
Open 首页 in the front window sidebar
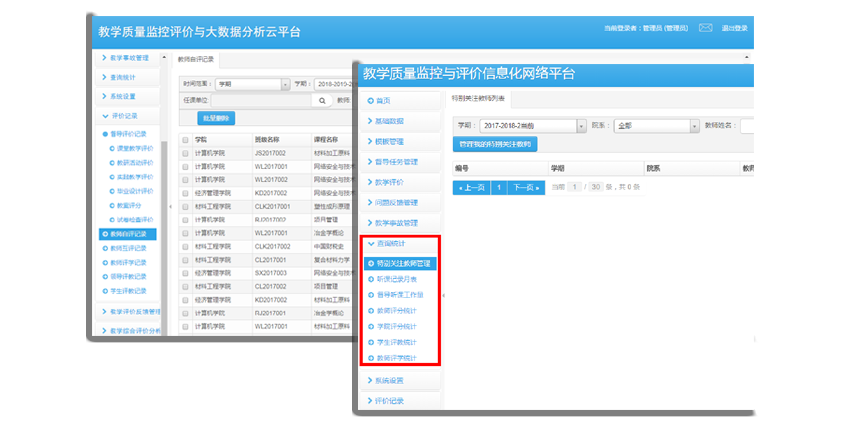[400, 101]
